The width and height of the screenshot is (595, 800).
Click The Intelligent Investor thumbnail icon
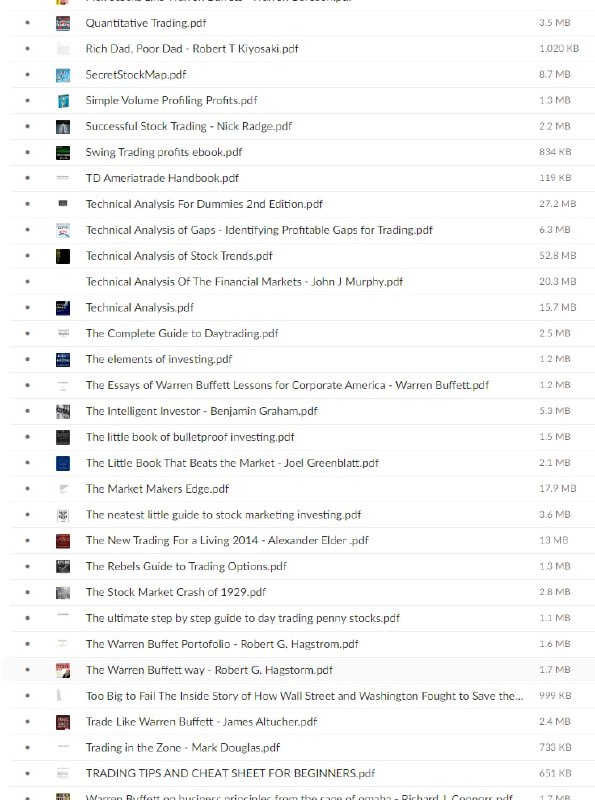(x=63, y=411)
